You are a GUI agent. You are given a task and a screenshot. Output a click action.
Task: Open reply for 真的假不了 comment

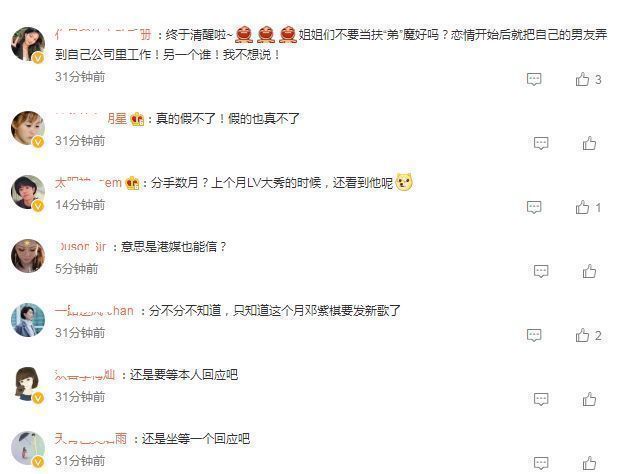541,143
